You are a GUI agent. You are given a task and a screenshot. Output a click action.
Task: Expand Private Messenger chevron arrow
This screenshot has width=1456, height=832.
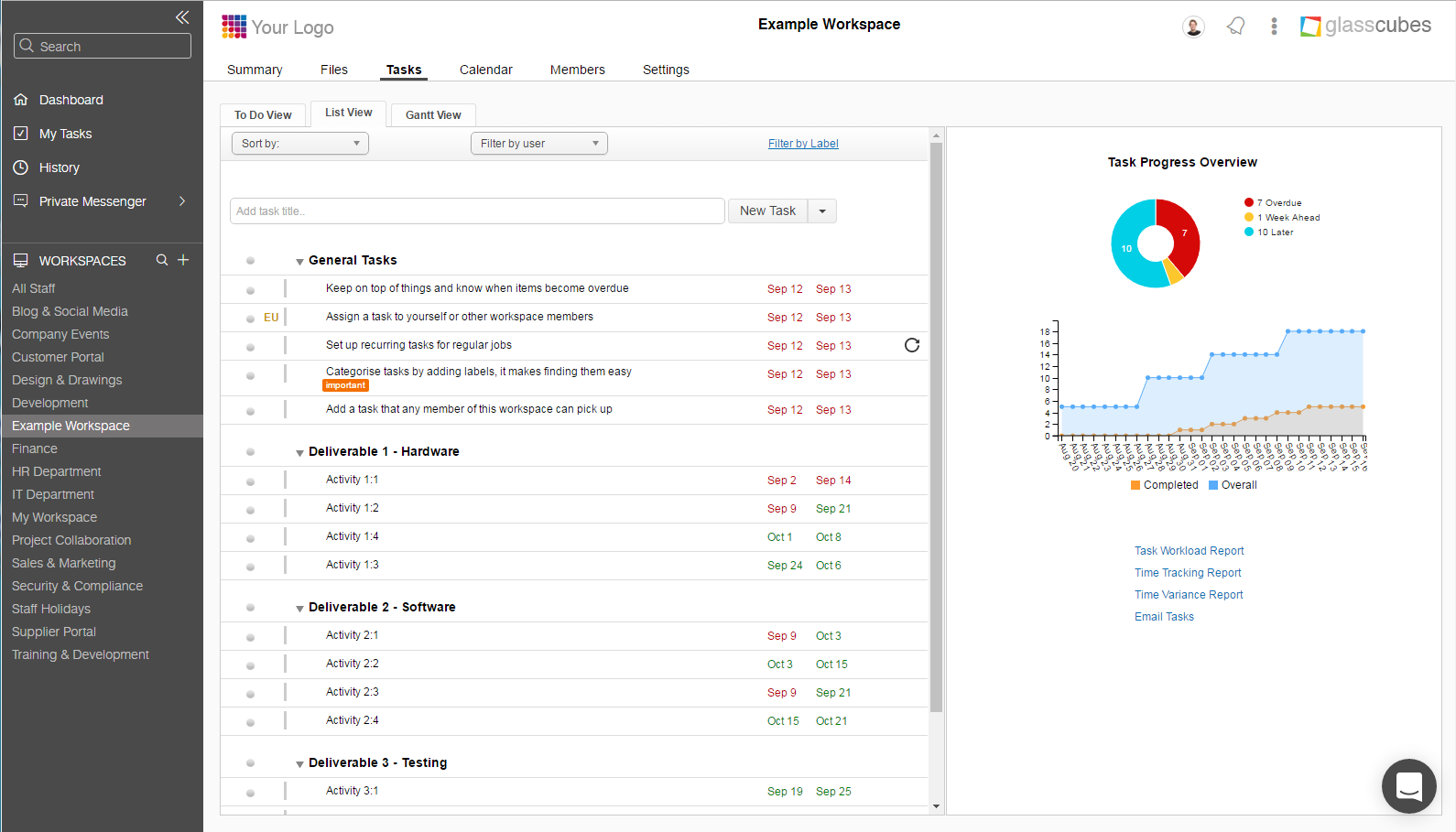point(182,200)
